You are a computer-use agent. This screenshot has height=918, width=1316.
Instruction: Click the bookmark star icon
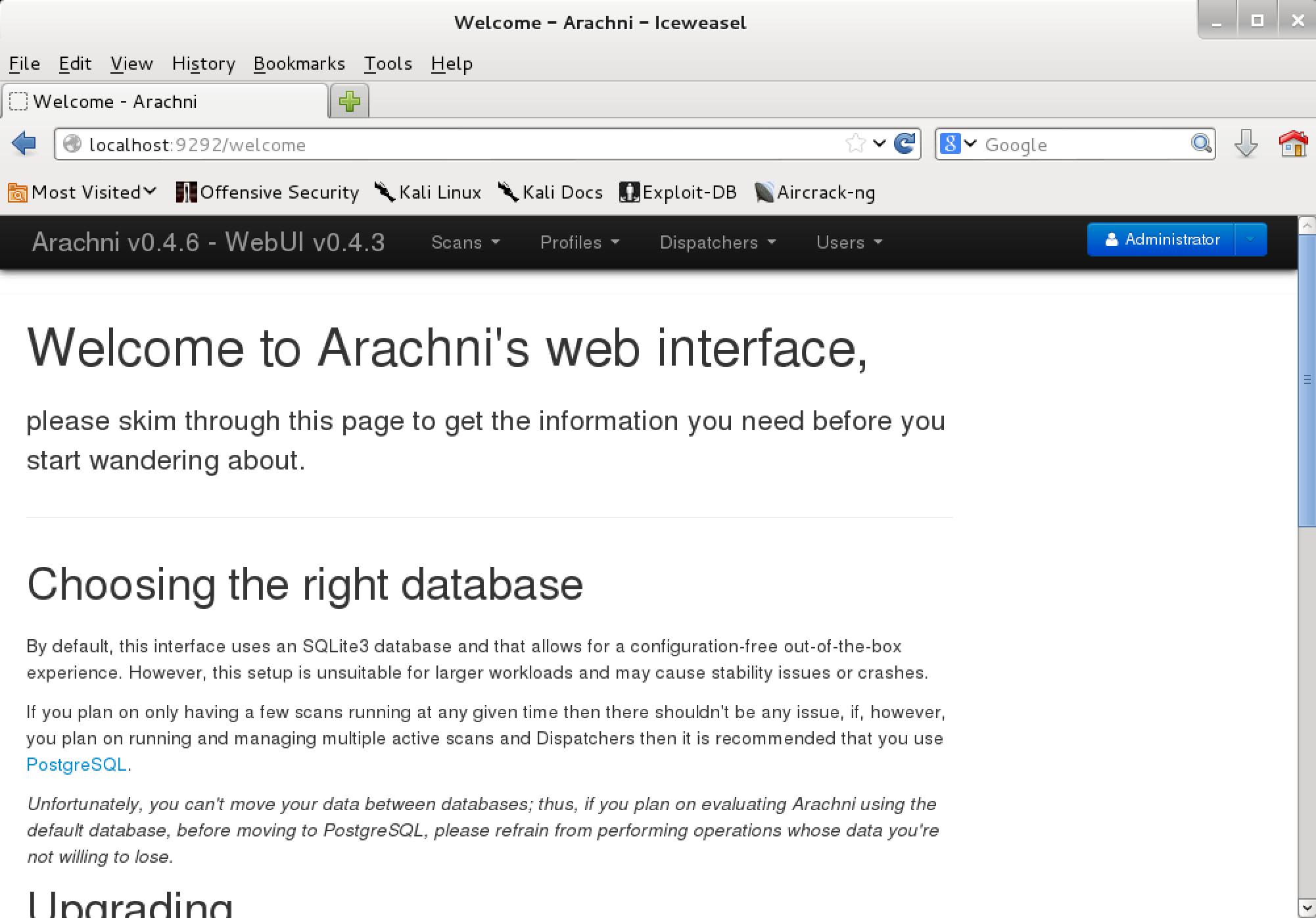[x=855, y=143]
